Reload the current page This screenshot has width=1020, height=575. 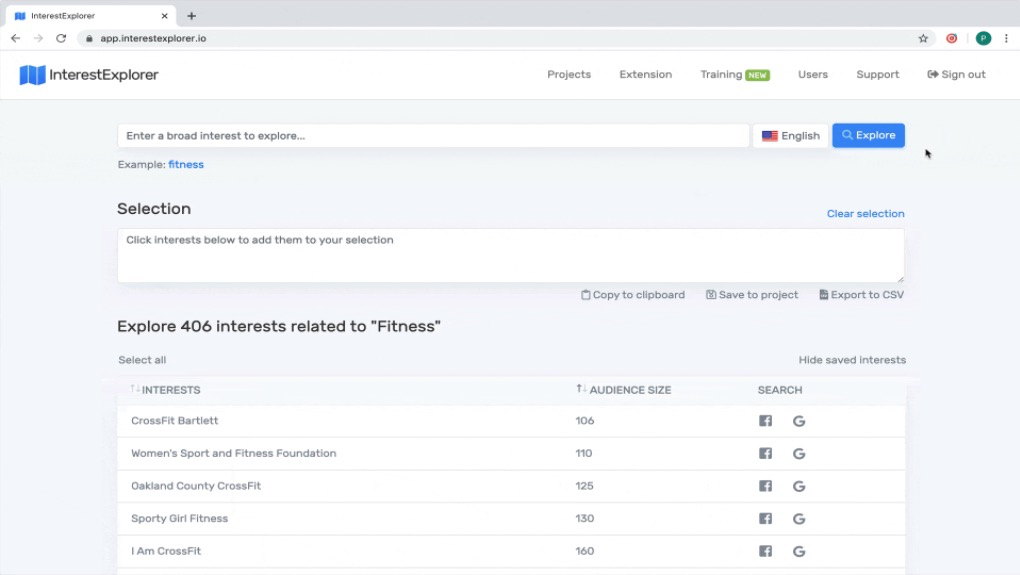(x=61, y=38)
